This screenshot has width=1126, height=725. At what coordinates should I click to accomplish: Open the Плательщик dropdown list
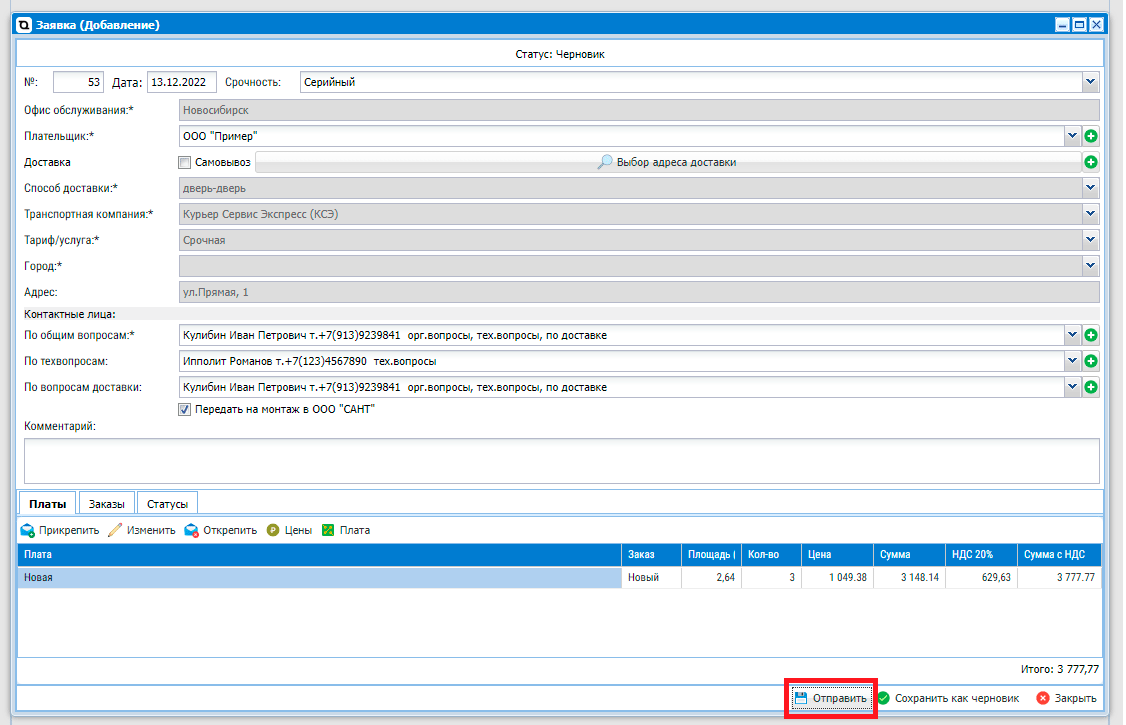[1072, 136]
